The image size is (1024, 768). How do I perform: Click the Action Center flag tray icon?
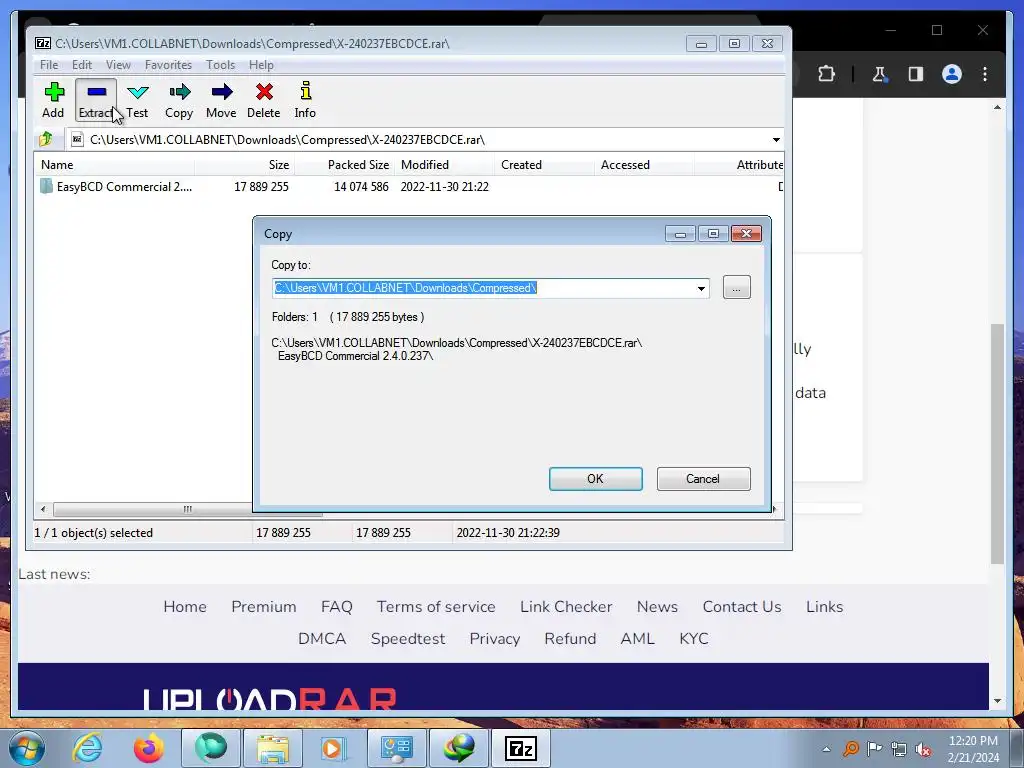pyautogui.click(x=874, y=749)
